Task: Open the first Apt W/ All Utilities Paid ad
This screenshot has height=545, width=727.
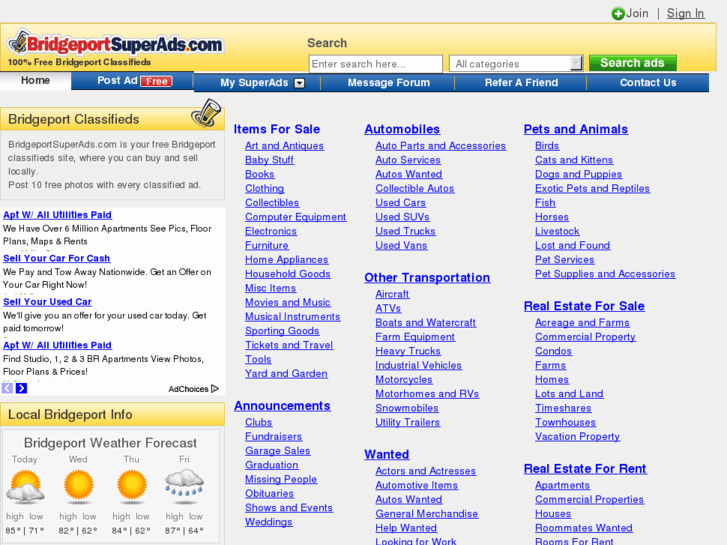Action: [57, 215]
